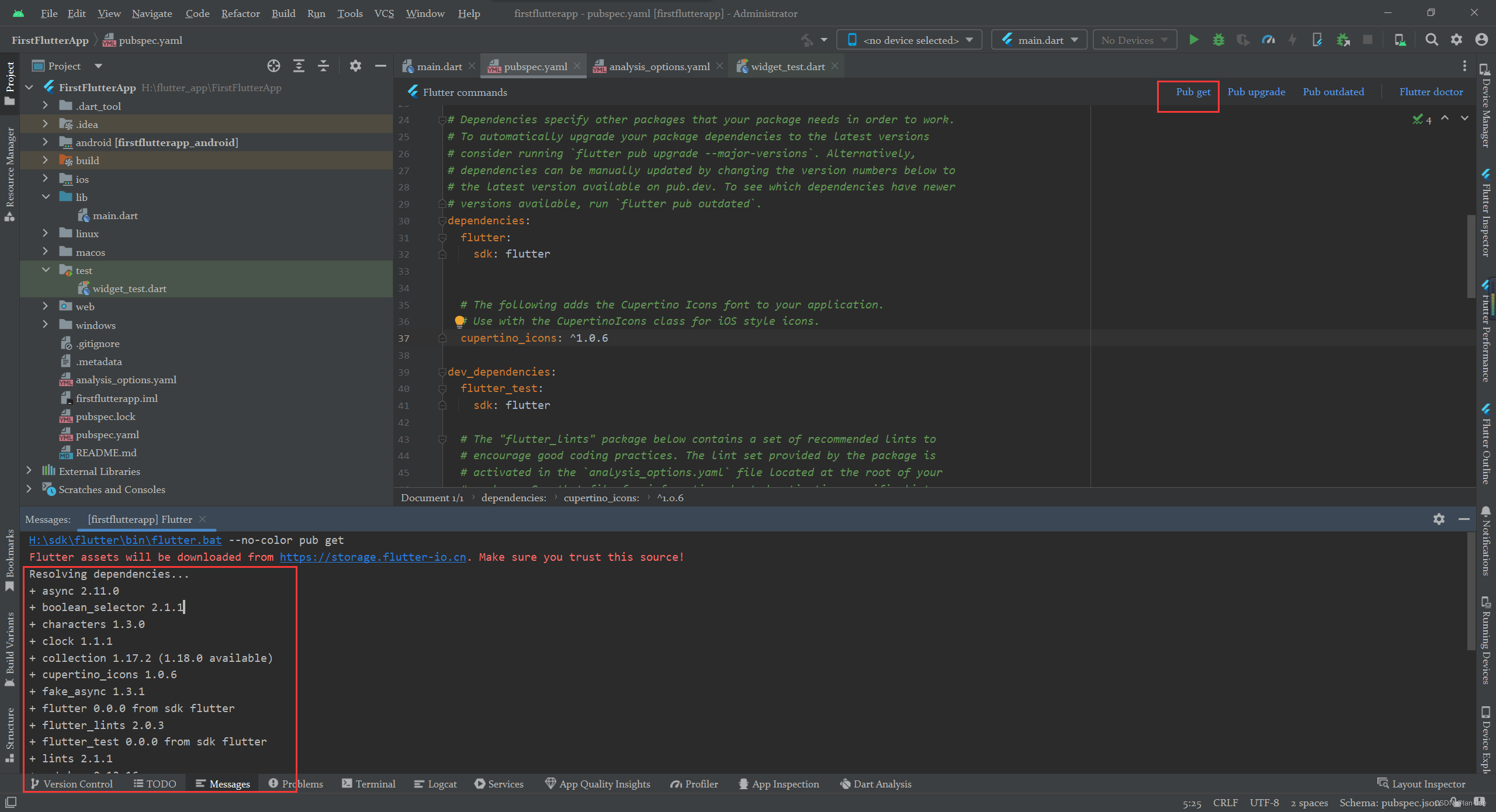Open Device Manager from the toolbar
Screen dimensions: 1496x812
[x=1400, y=39]
